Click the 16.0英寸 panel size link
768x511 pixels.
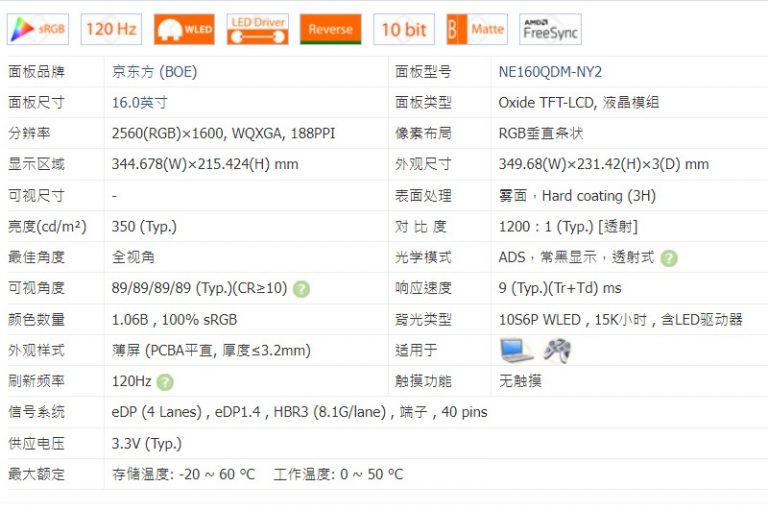tap(139, 102)
